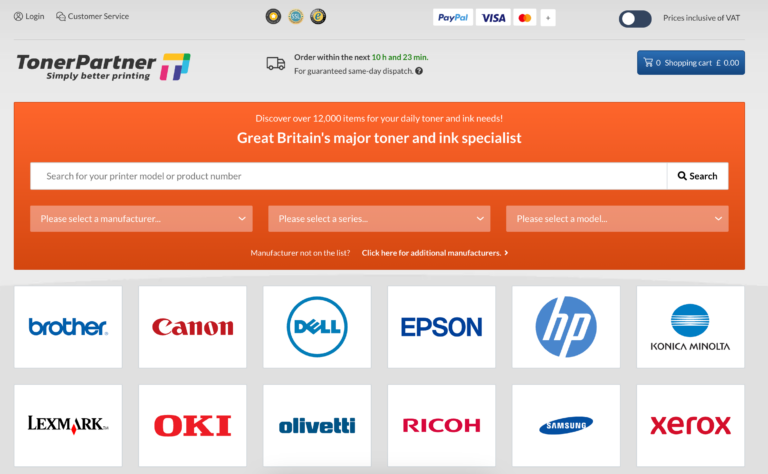Click 'Click here for additional manufacturers' link
Viewport: 768px width, 474px height.
(435, 253)
